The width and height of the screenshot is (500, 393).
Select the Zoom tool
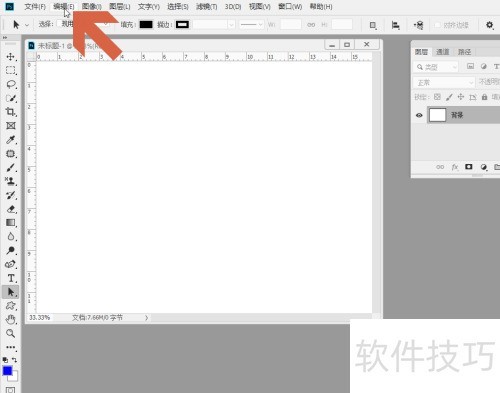pyautogui.click(x=11, y=333)
